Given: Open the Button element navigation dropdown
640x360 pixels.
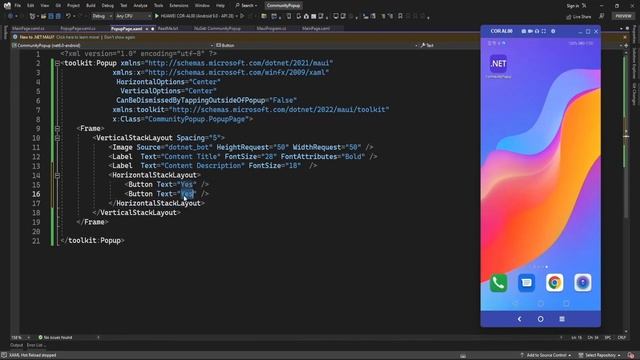Looking at the screenshot, I should (x=317, y=45).
